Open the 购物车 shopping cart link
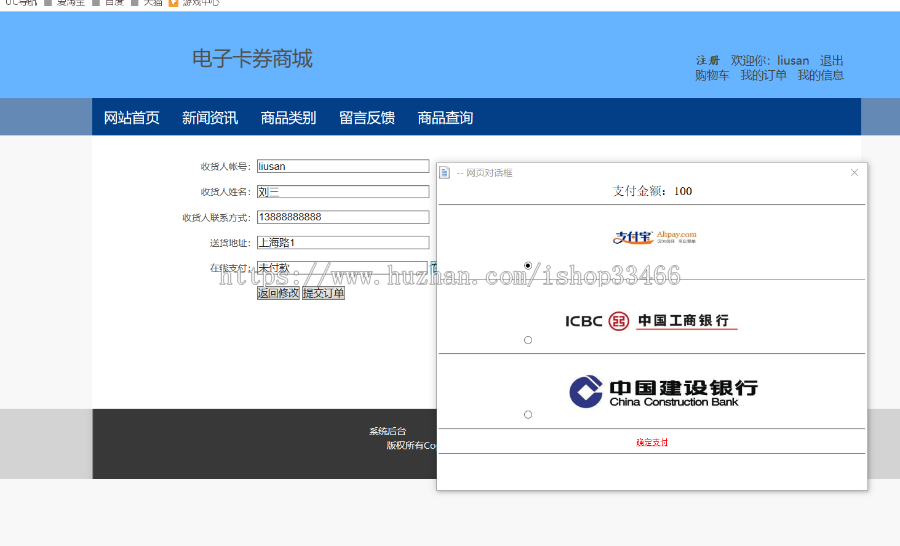This screenshot has width=900, height=546. point(712,75)
